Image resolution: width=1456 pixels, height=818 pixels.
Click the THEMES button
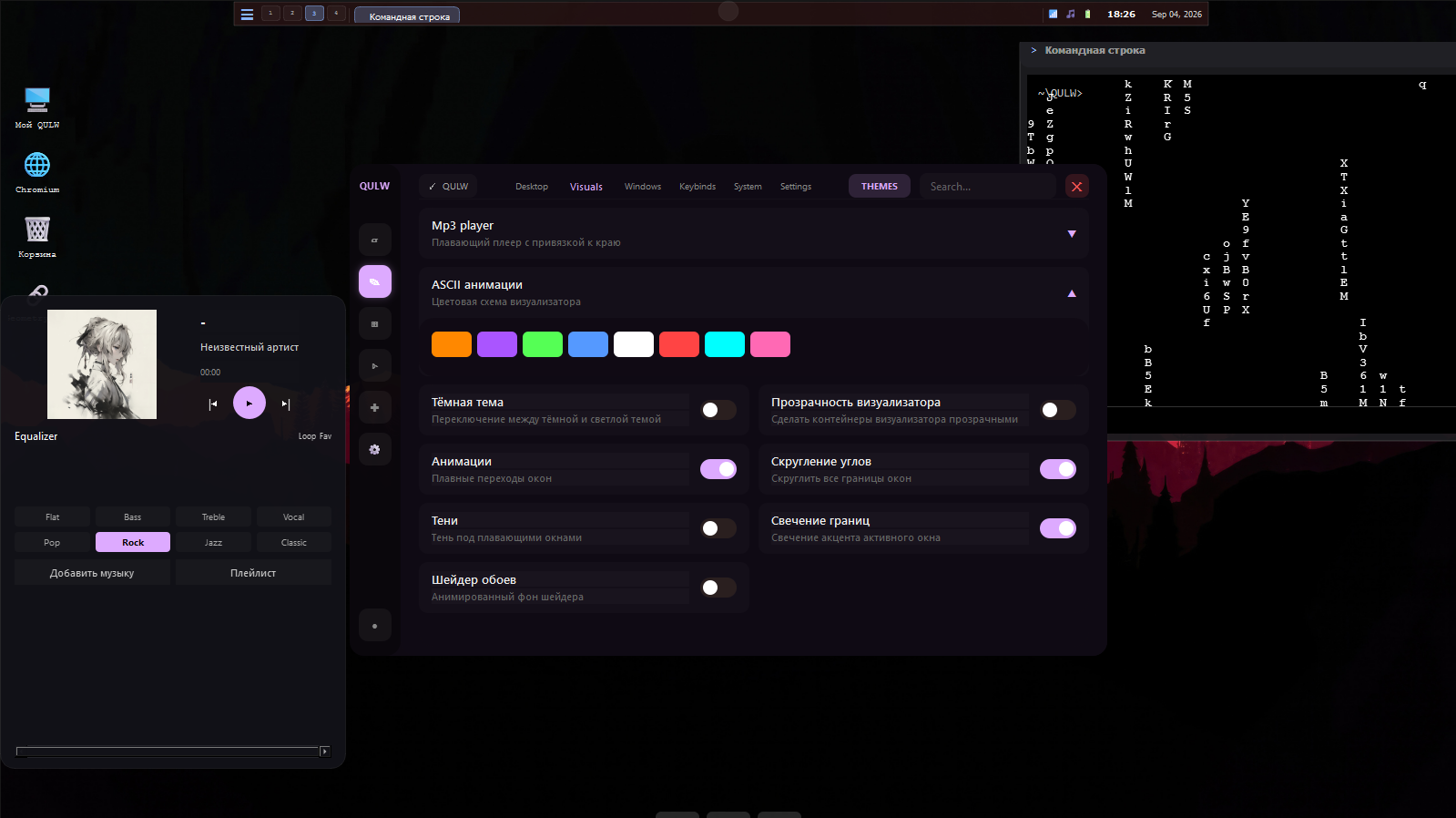pyautogui.click(x=880, y=186)
